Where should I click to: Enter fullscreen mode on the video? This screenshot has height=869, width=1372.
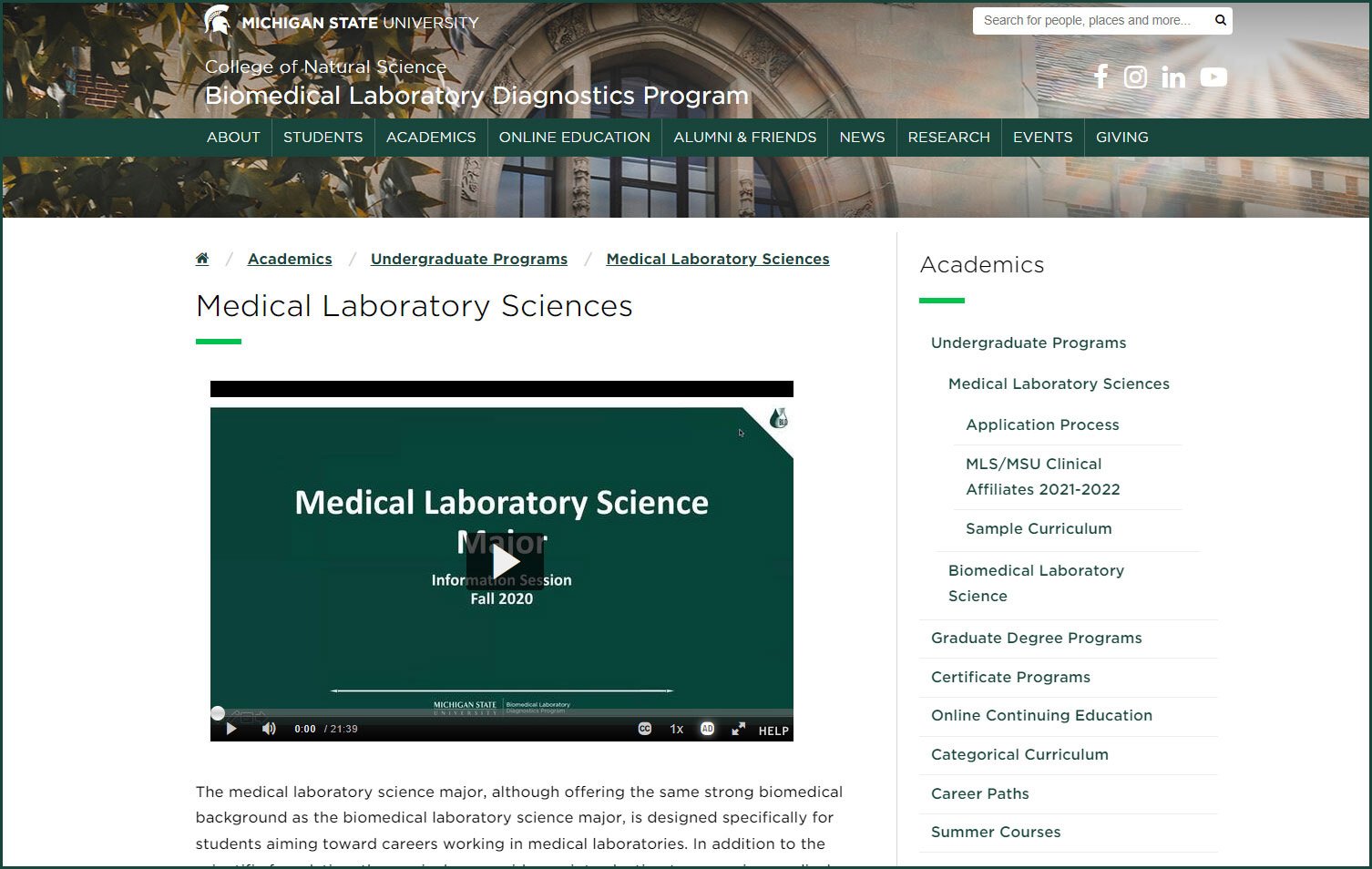739,729
